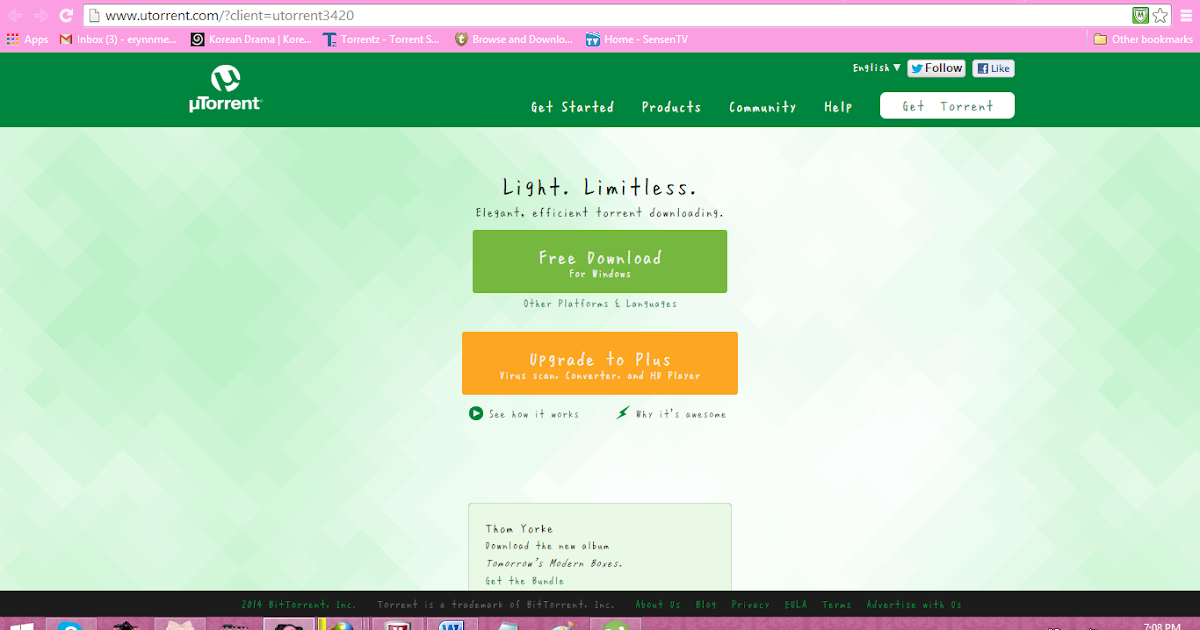
Task: Open the Home - SensenTV bookmark
Action: pyautogui.click(x=637, y=40)
